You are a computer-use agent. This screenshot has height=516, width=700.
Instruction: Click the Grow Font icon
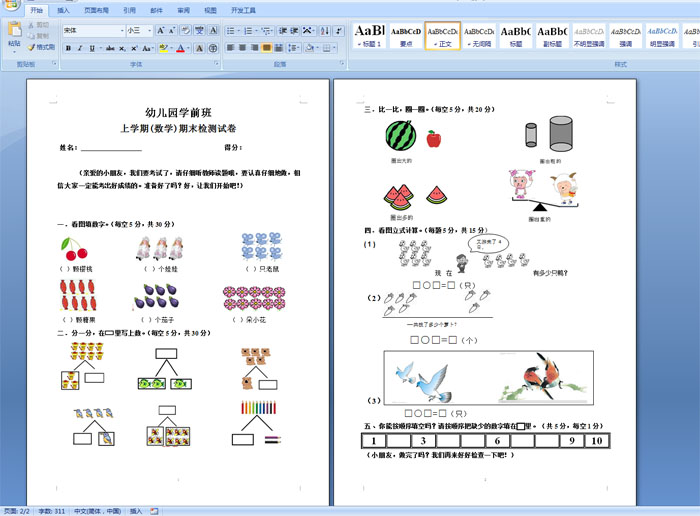click(161, 30)
